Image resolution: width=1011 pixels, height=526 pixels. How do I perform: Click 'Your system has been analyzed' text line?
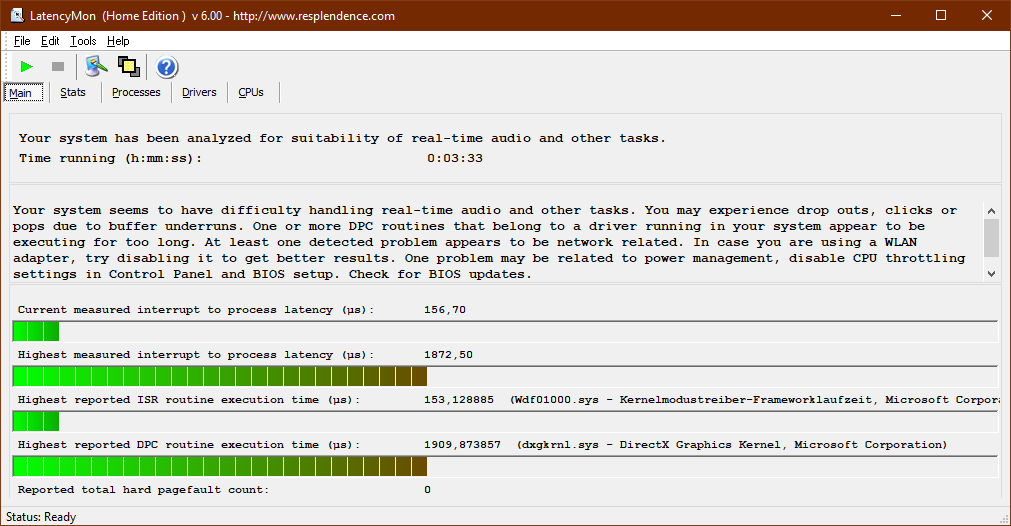[342, 138]
